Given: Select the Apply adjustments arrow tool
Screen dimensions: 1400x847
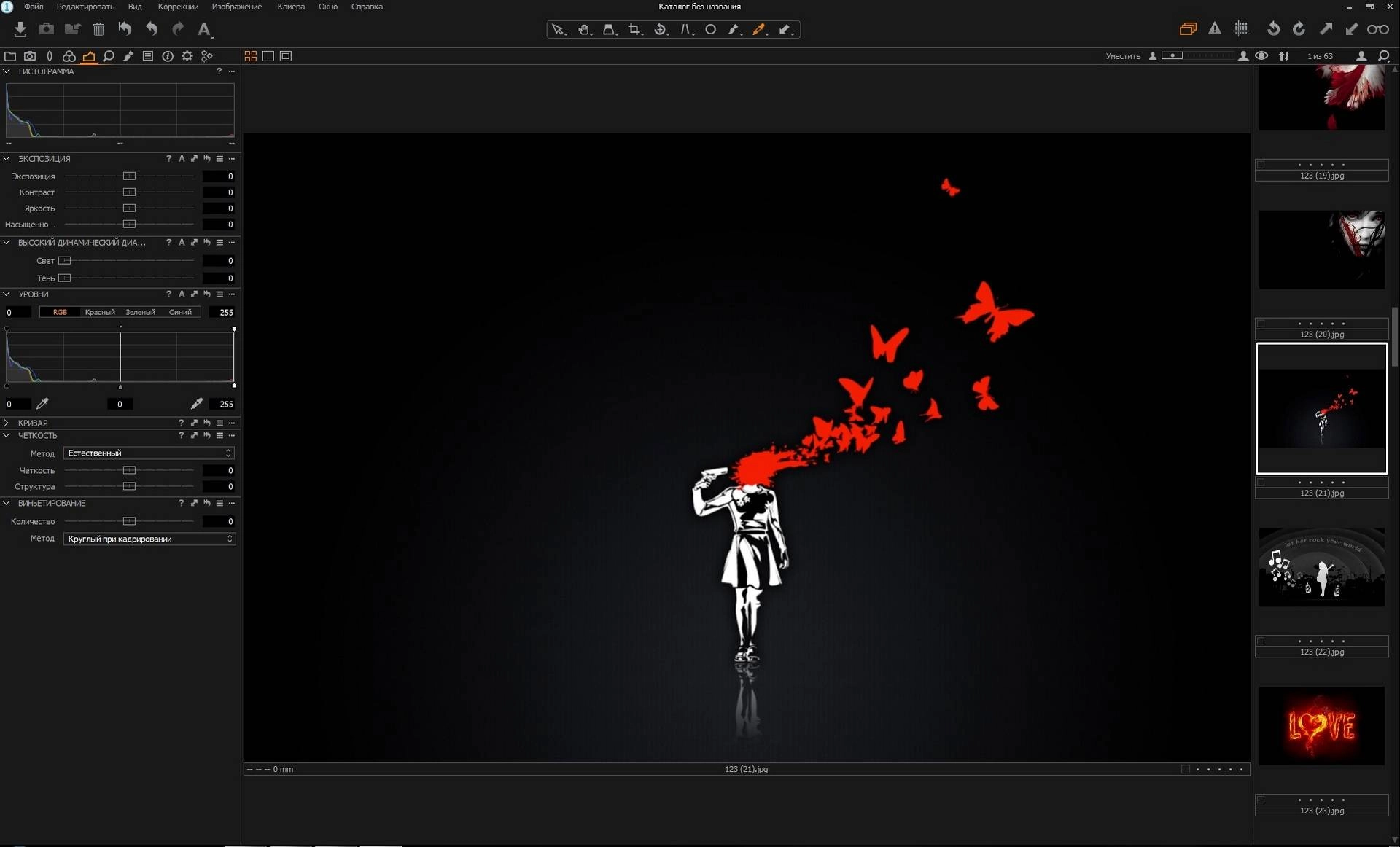Looking at the screenshot, I should coord(785,30).
